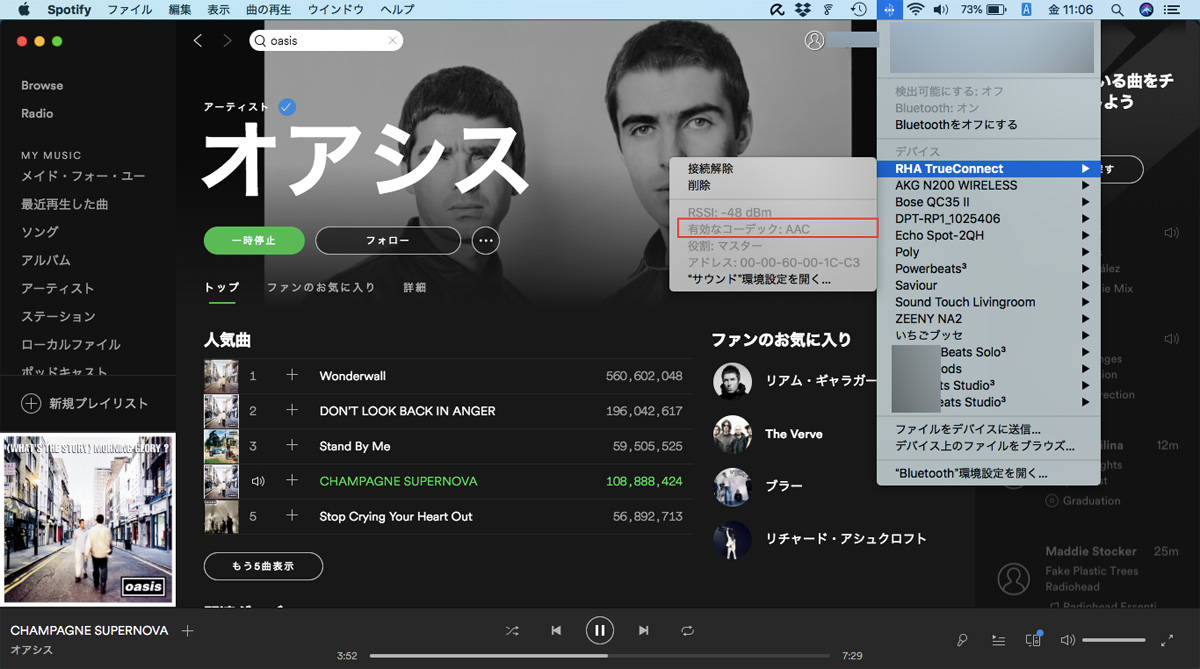Click the リアム・ギャラガー artist avatar

[732, 381]
